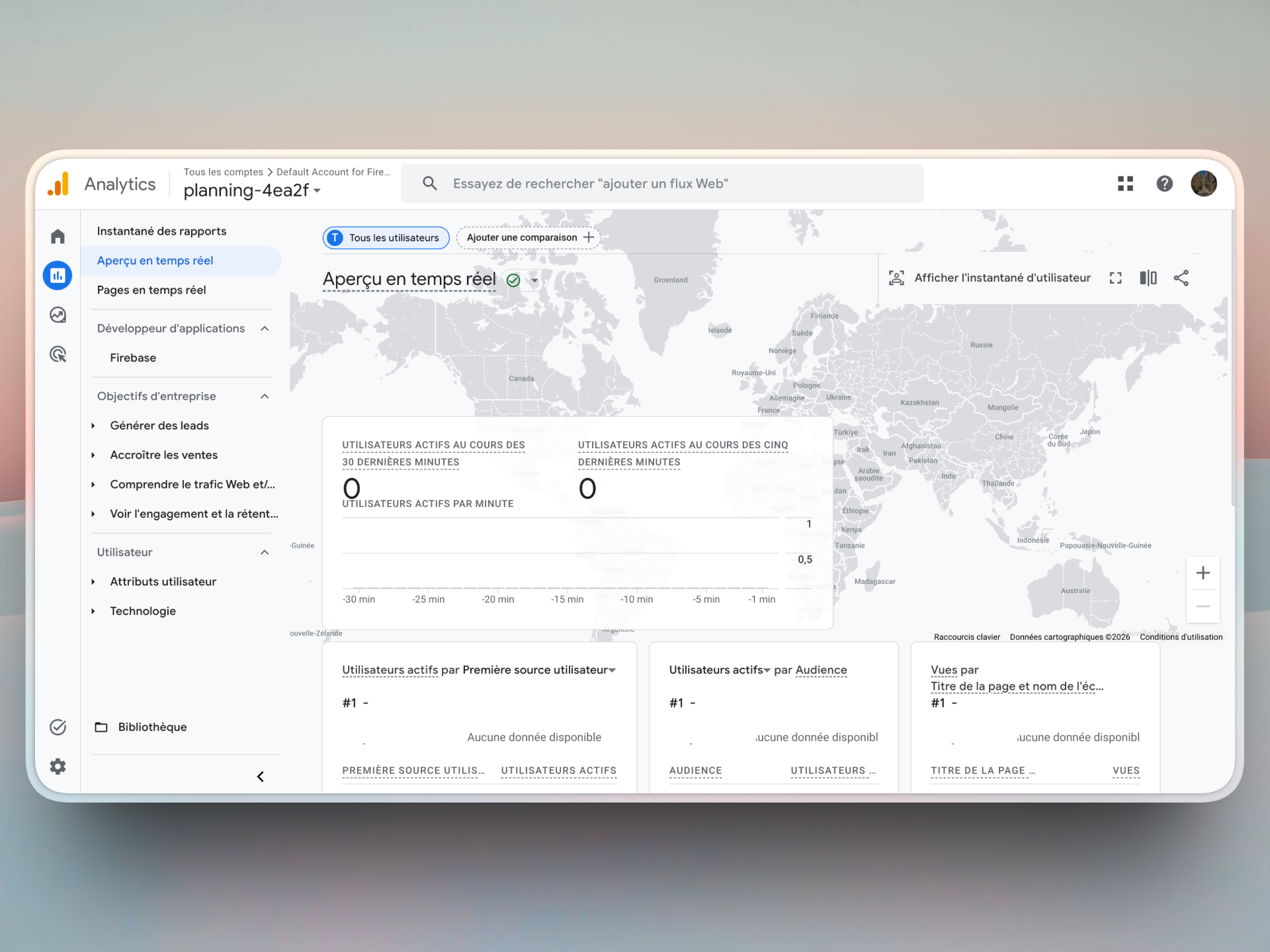1270x952 pixels.
Task: Open dropdown next to Aperçu en temps réel title
Action: [x=534, y=280]
